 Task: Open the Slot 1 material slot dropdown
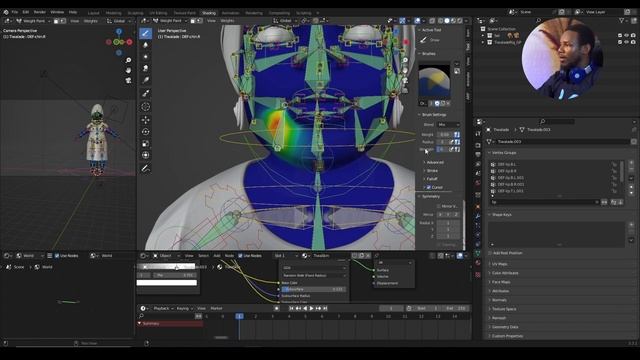pyautogui.click(x=286, y=256)
